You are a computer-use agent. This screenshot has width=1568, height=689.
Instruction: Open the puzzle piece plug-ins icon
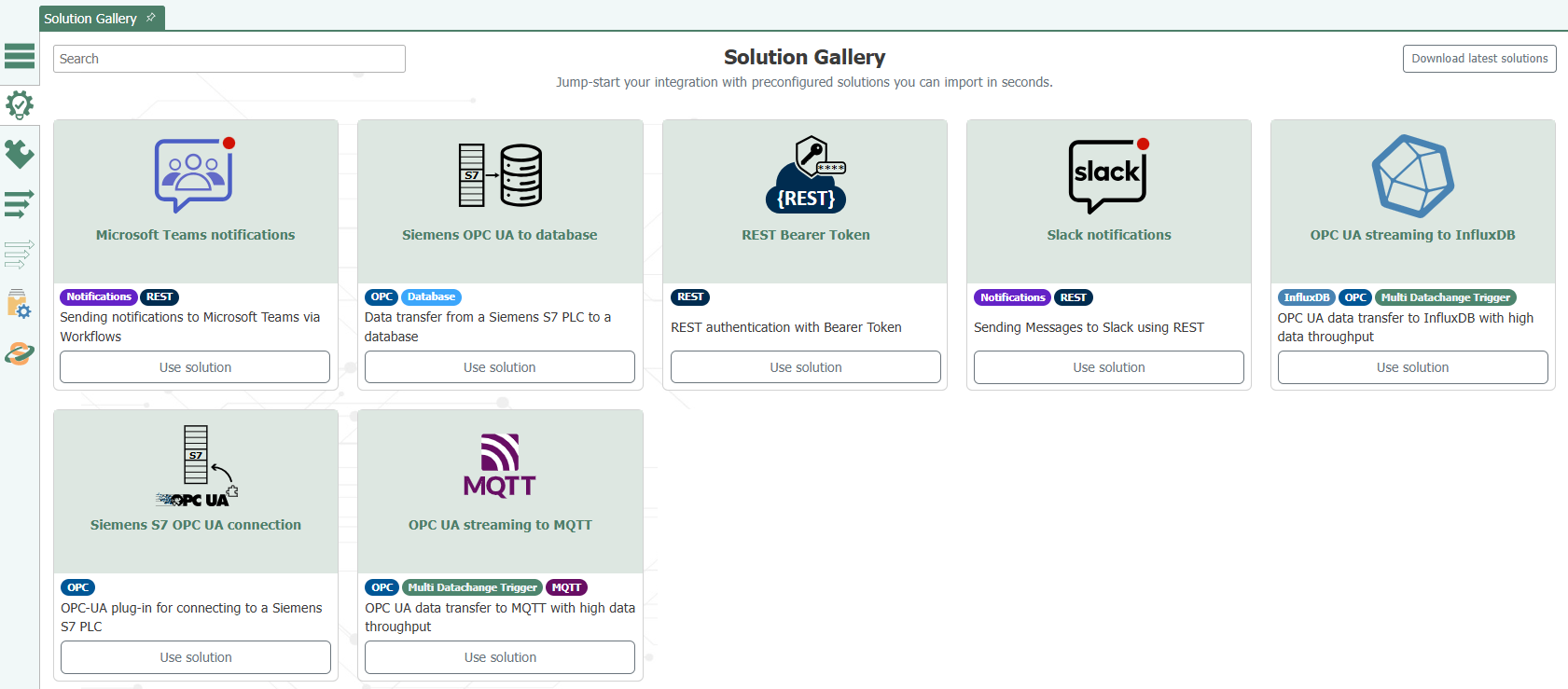point(20,154)
